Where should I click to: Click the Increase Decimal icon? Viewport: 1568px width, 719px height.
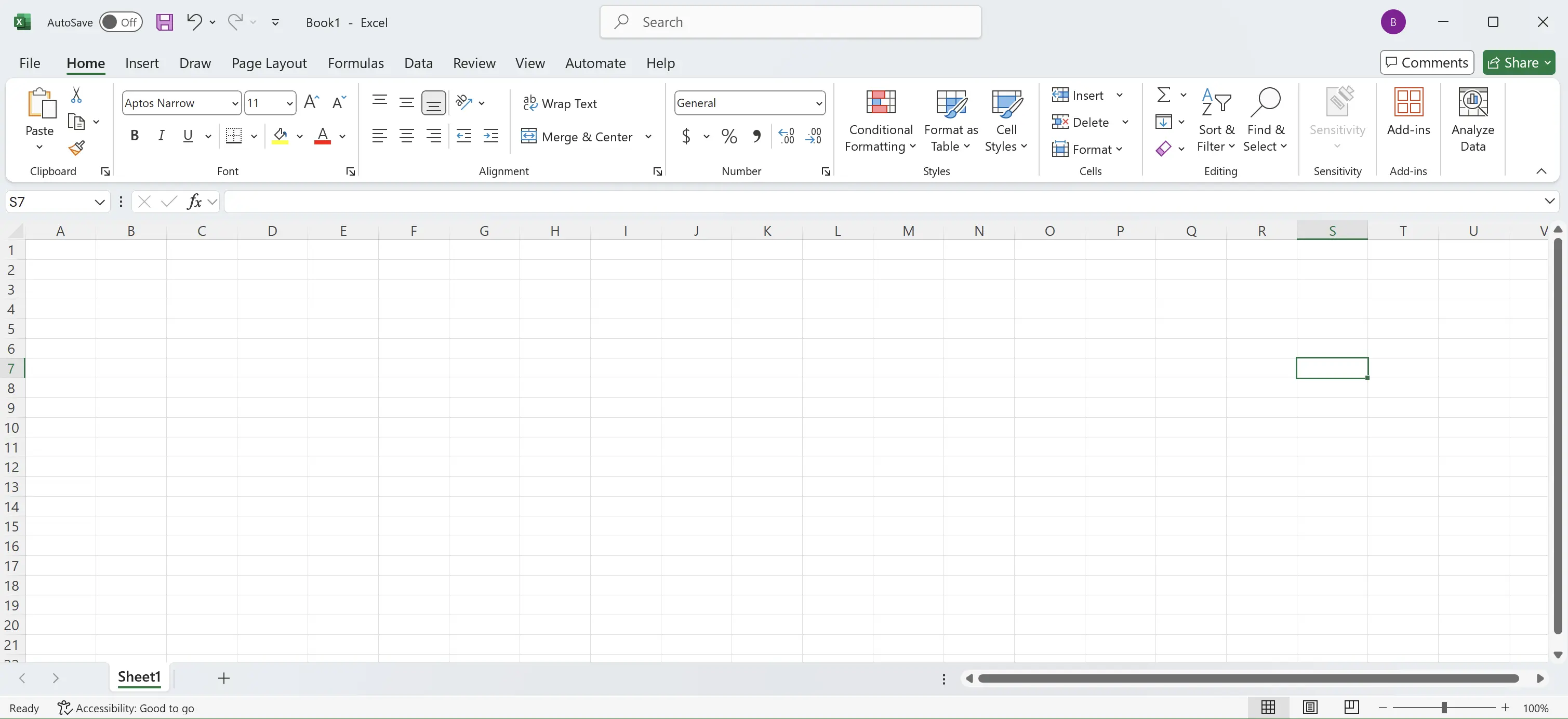[x=786, y=136]
